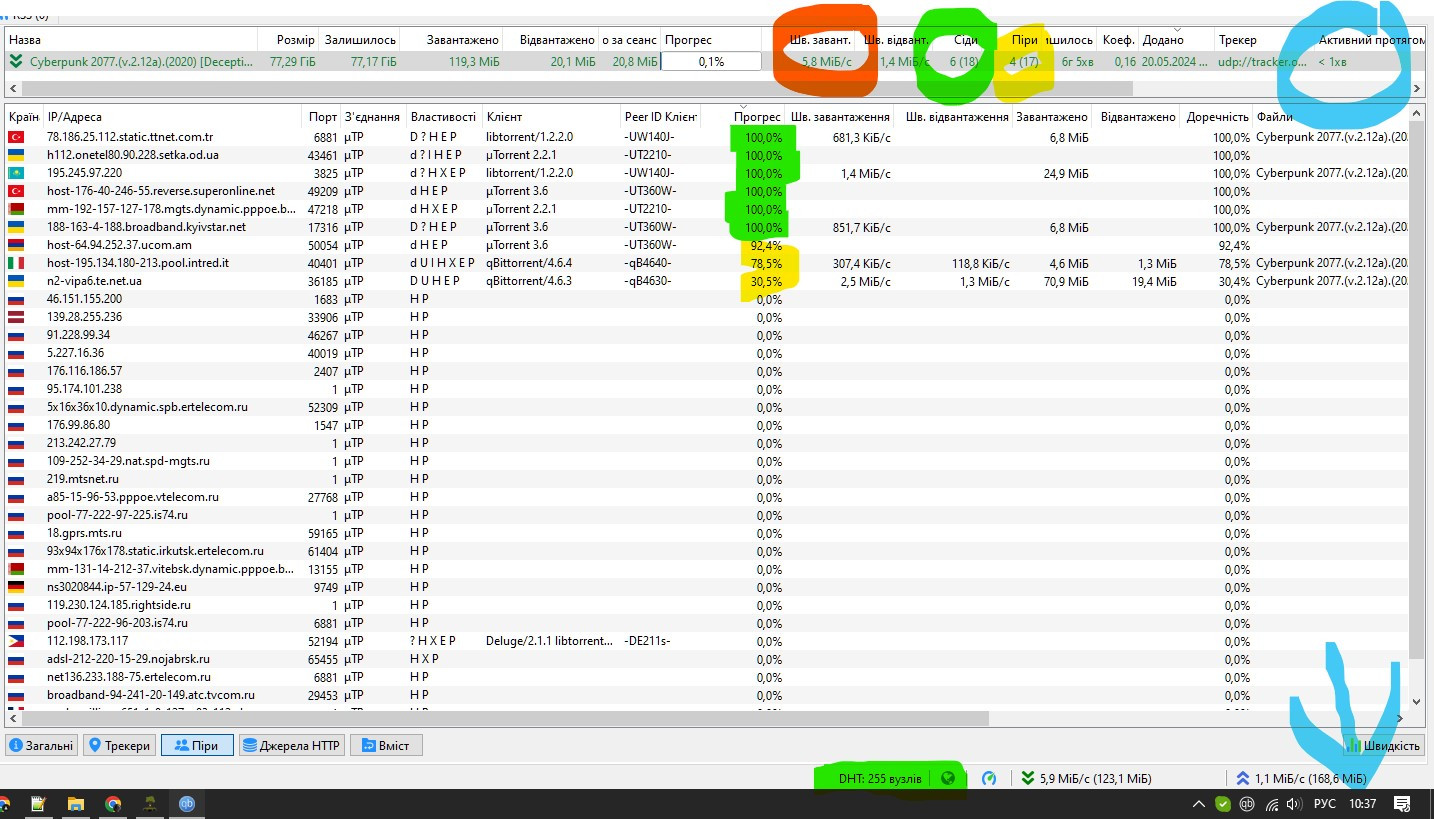
Task: Open the Windows notification center icon
Action: [1402, 804]
